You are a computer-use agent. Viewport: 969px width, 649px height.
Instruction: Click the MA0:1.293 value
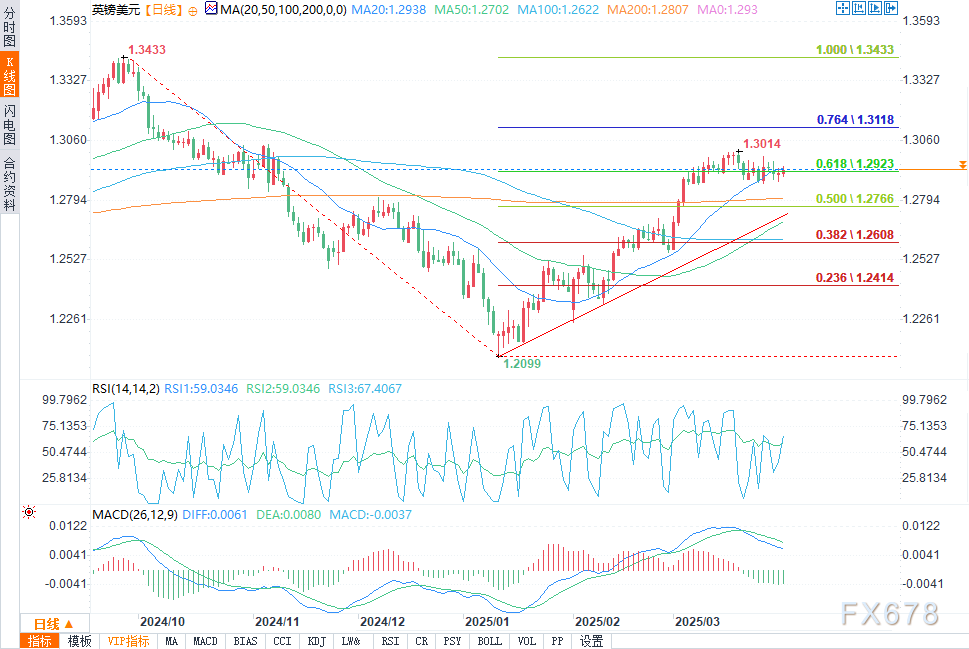(727, 9)
